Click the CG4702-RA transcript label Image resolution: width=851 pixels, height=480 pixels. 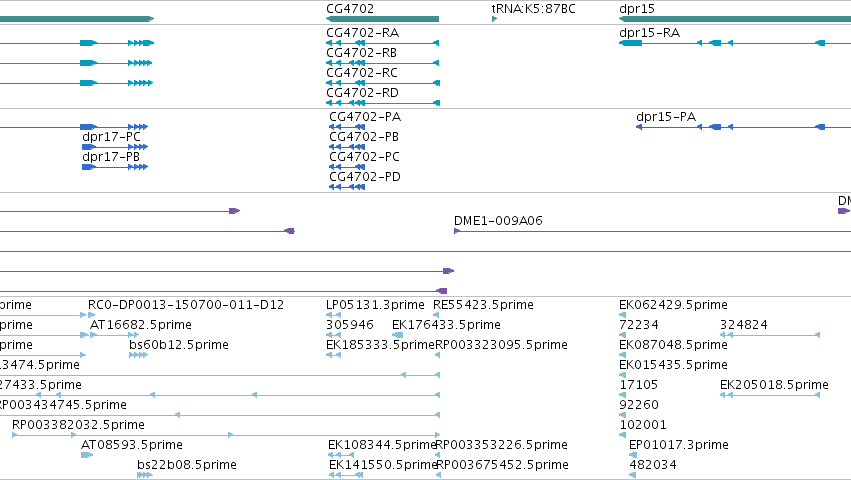pyautogui.click(x=363, y=33)
